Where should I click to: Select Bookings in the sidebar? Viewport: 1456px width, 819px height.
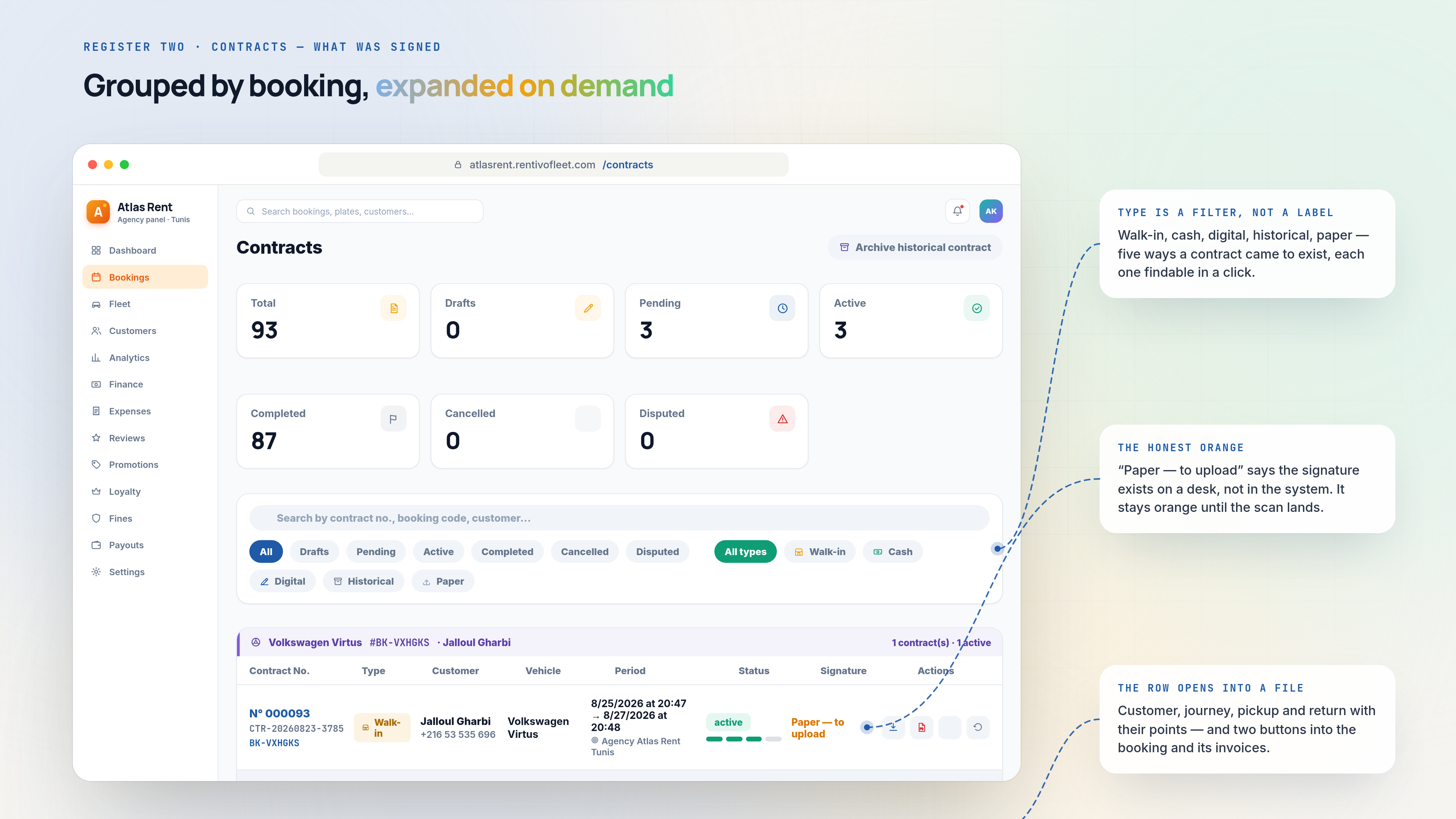click(145, 277)
